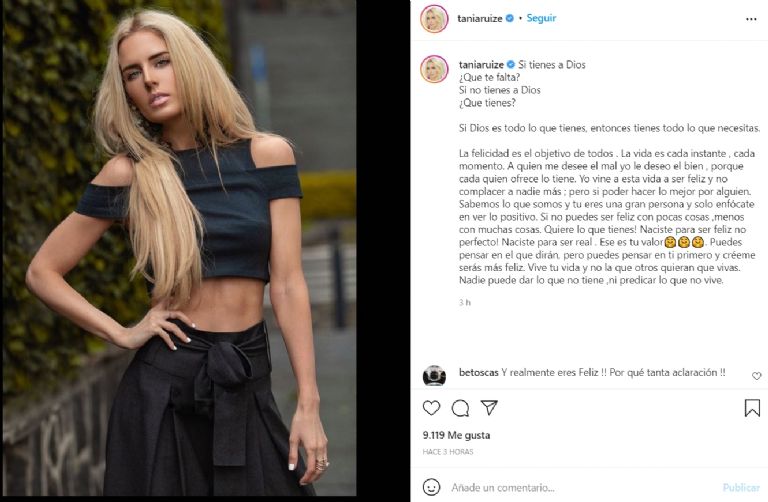Click the verified badge beside header username

(x=509, y=18)
